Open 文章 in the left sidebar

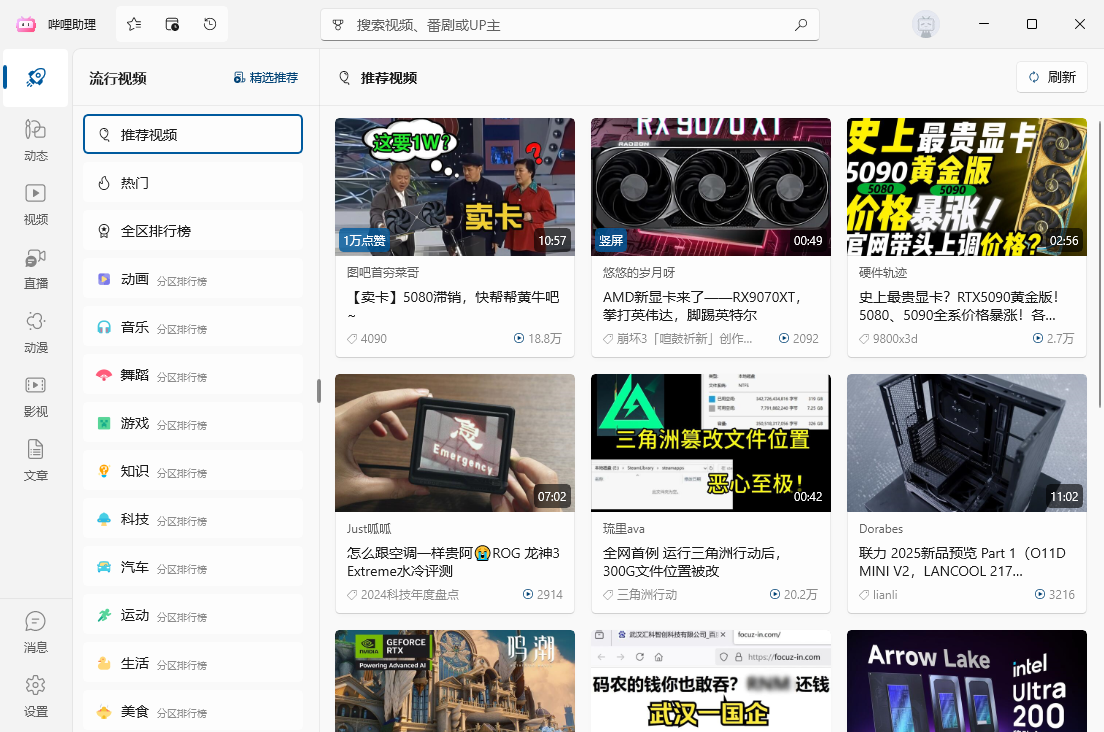[x=36, y=461]
